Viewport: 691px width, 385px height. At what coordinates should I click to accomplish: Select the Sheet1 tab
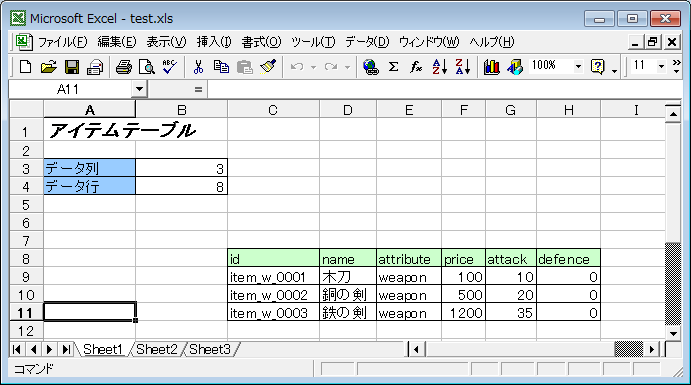(x=103, y=349)
